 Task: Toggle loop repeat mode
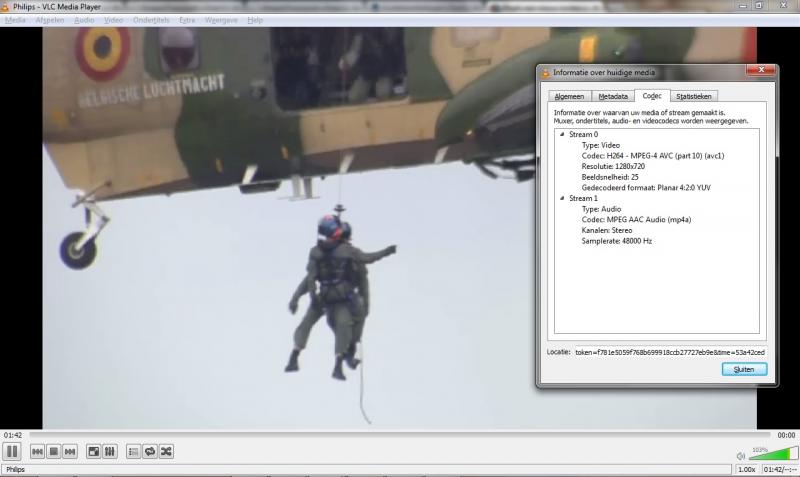(x=150, y=452)
